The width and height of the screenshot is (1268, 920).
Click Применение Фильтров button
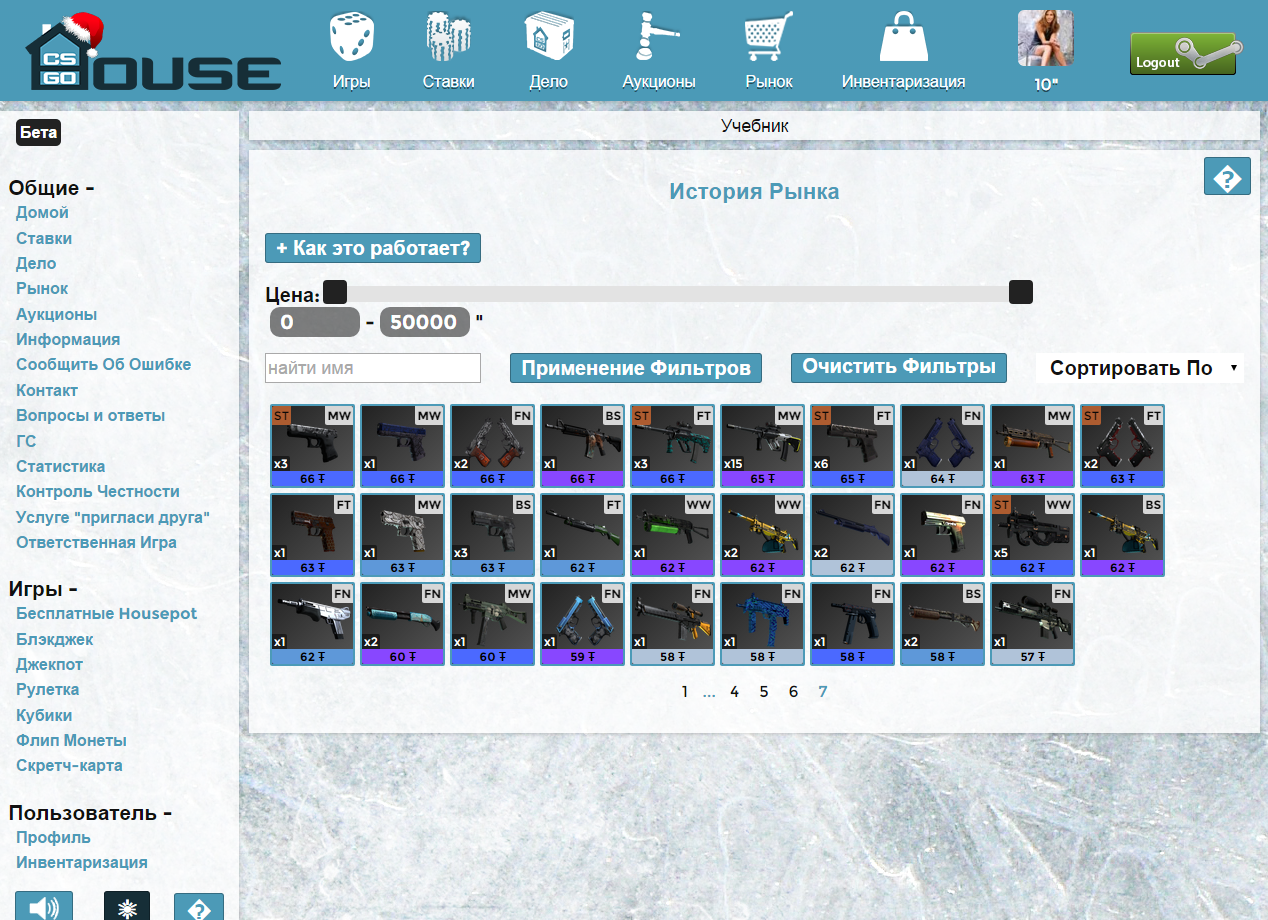[x=636, y=368]
